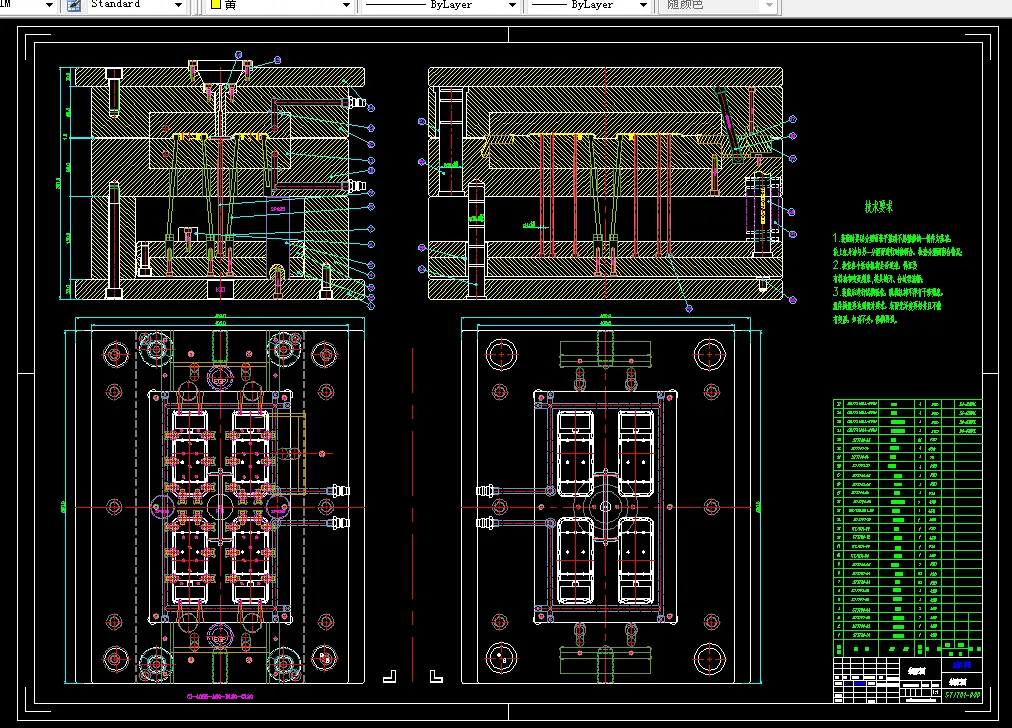Click the top row of the parts list
Viewport: 1012px width, 728px height.
907,402
